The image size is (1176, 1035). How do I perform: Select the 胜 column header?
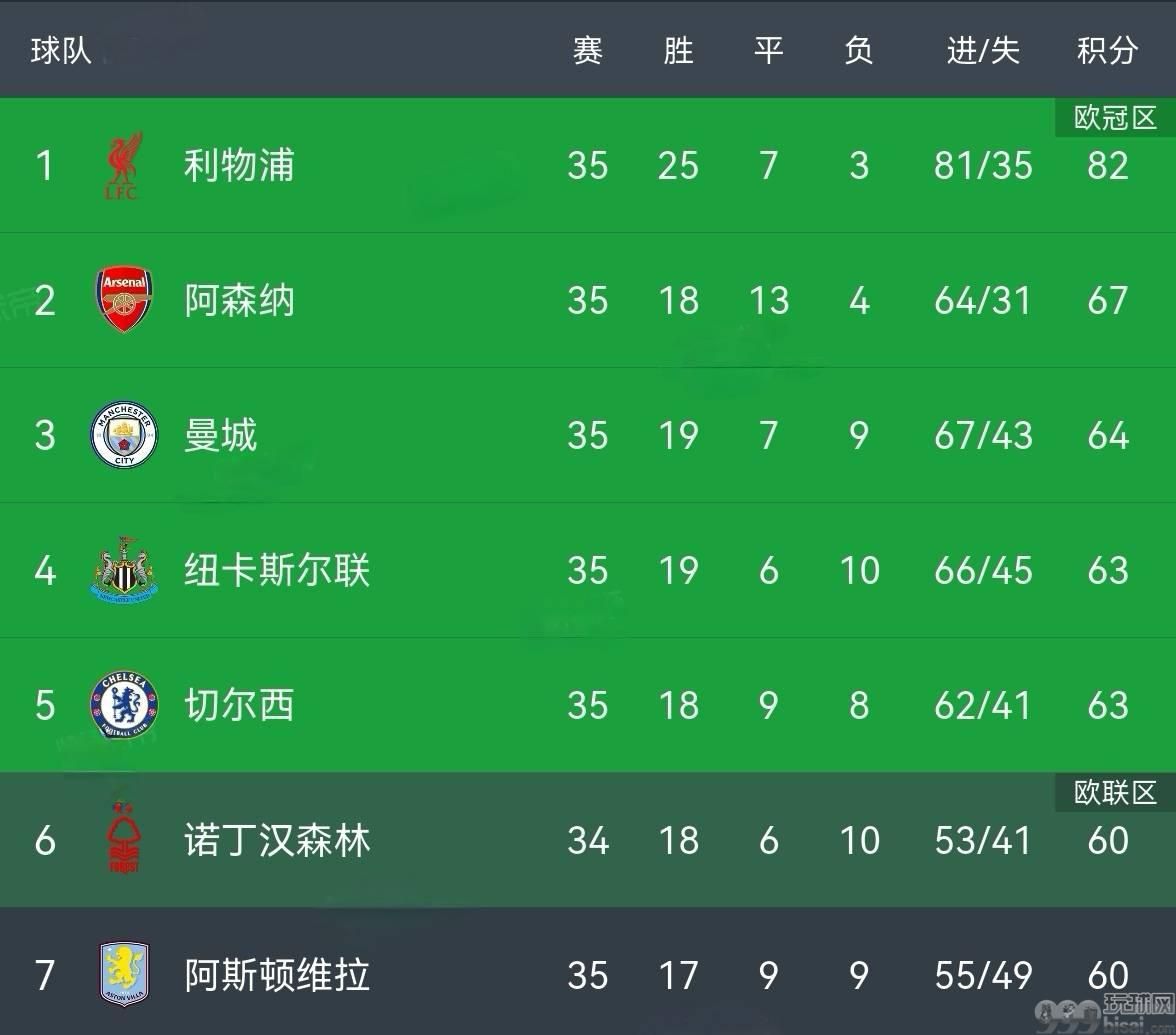pyautogui.click(x=678, y=51)
